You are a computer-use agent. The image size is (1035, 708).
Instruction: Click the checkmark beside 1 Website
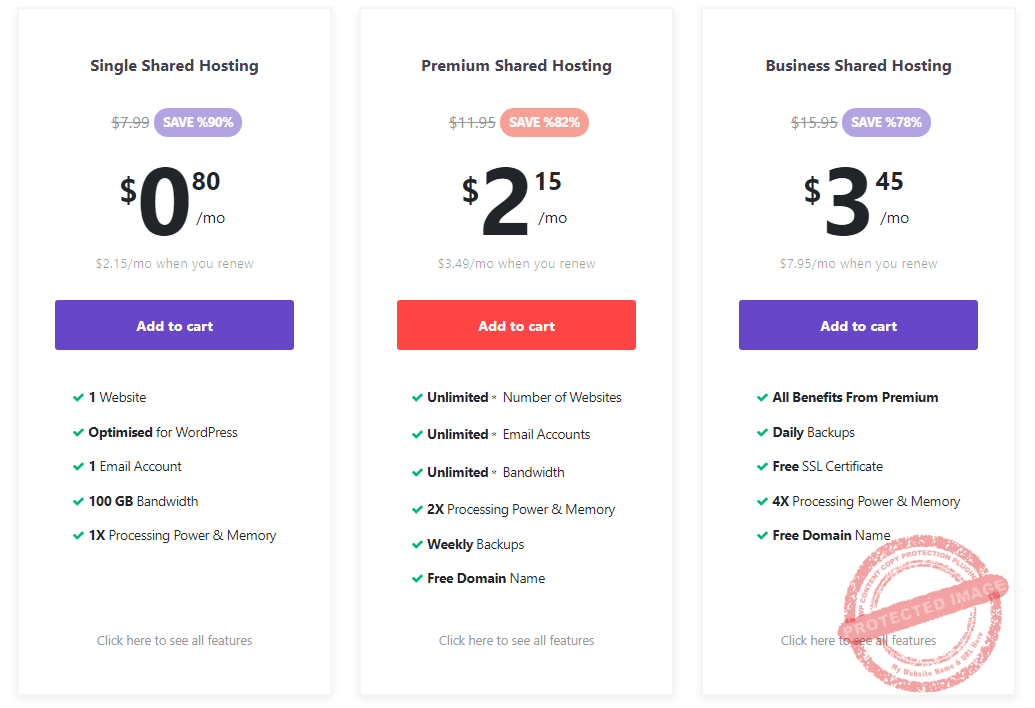[78, 397]
